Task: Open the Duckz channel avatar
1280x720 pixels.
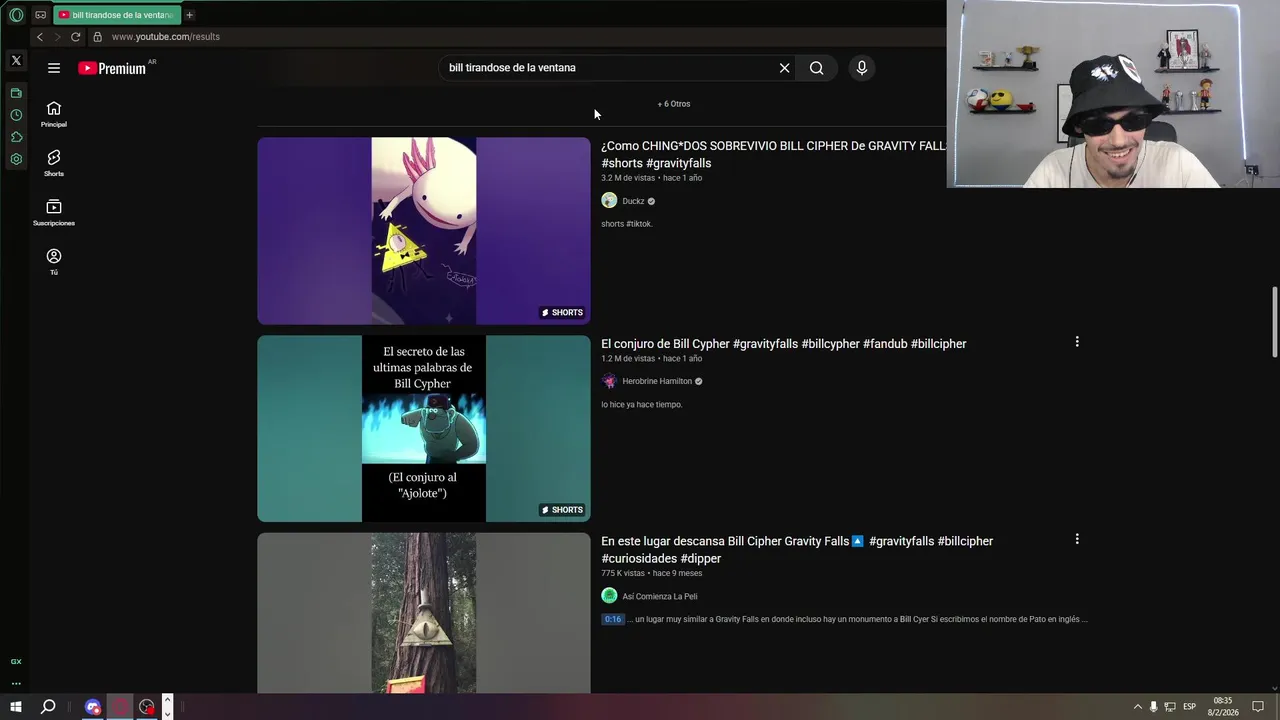Action: 609,201
